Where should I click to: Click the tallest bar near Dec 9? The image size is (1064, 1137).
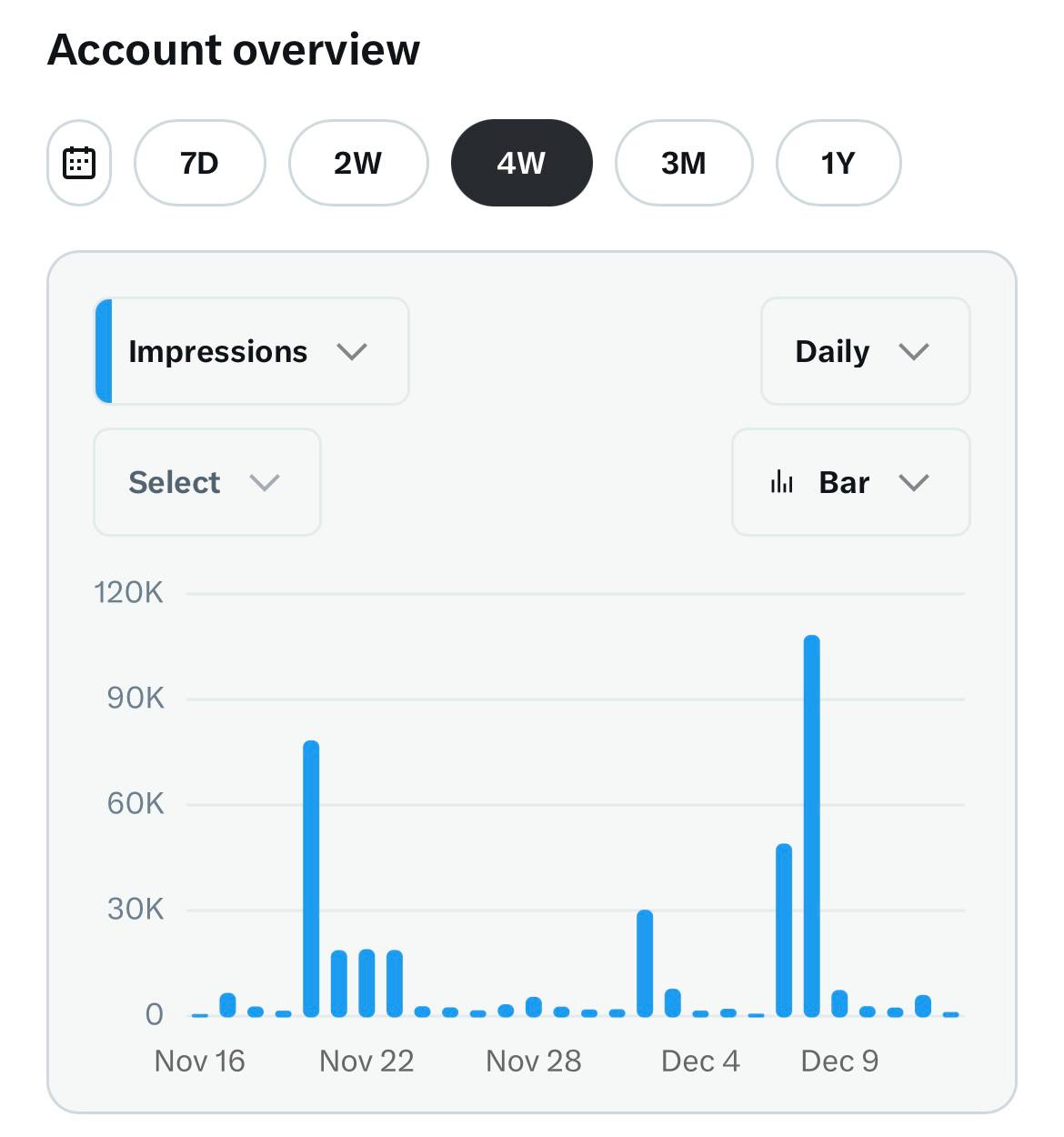point(812,825)
